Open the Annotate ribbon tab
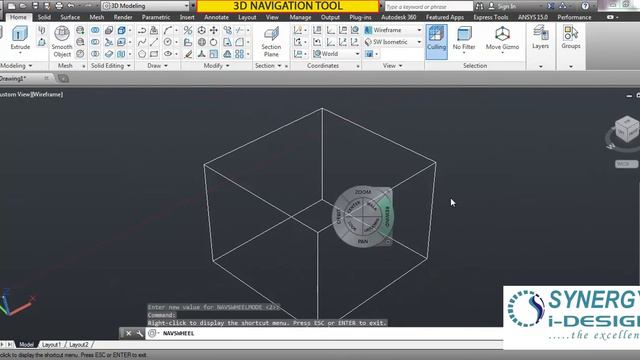640x360 pixels. coord(216,17)
